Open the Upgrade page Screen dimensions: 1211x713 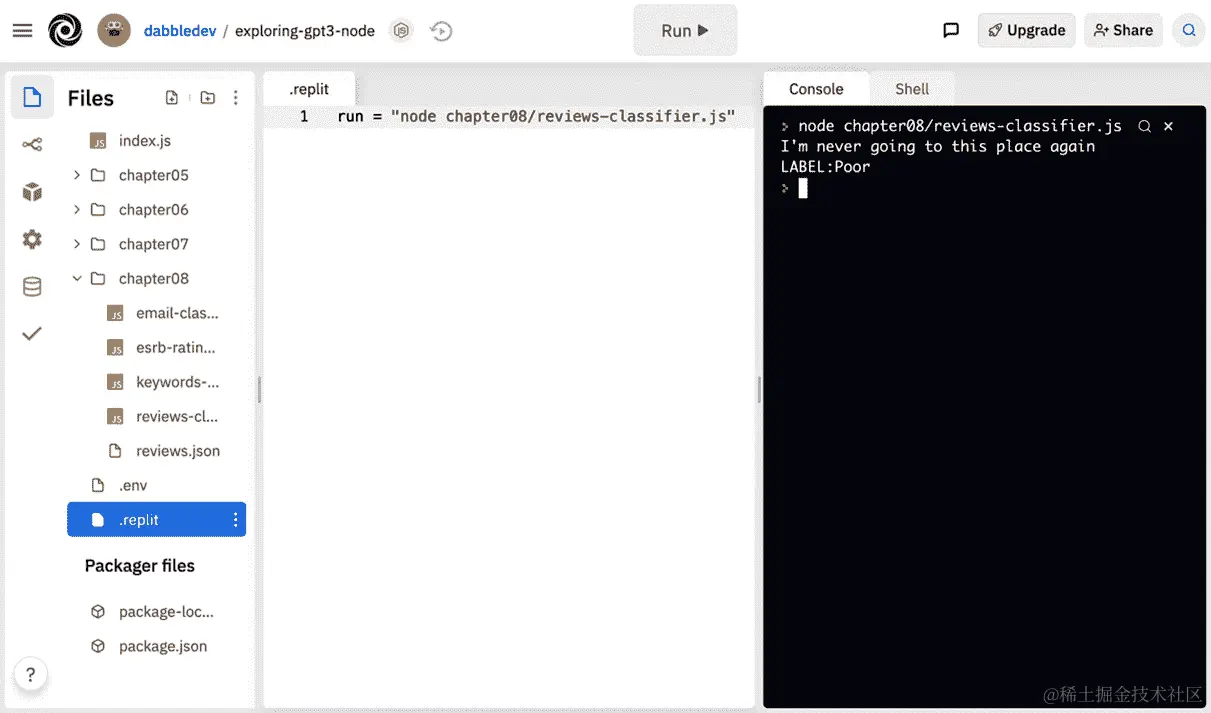coord(1026,30)
